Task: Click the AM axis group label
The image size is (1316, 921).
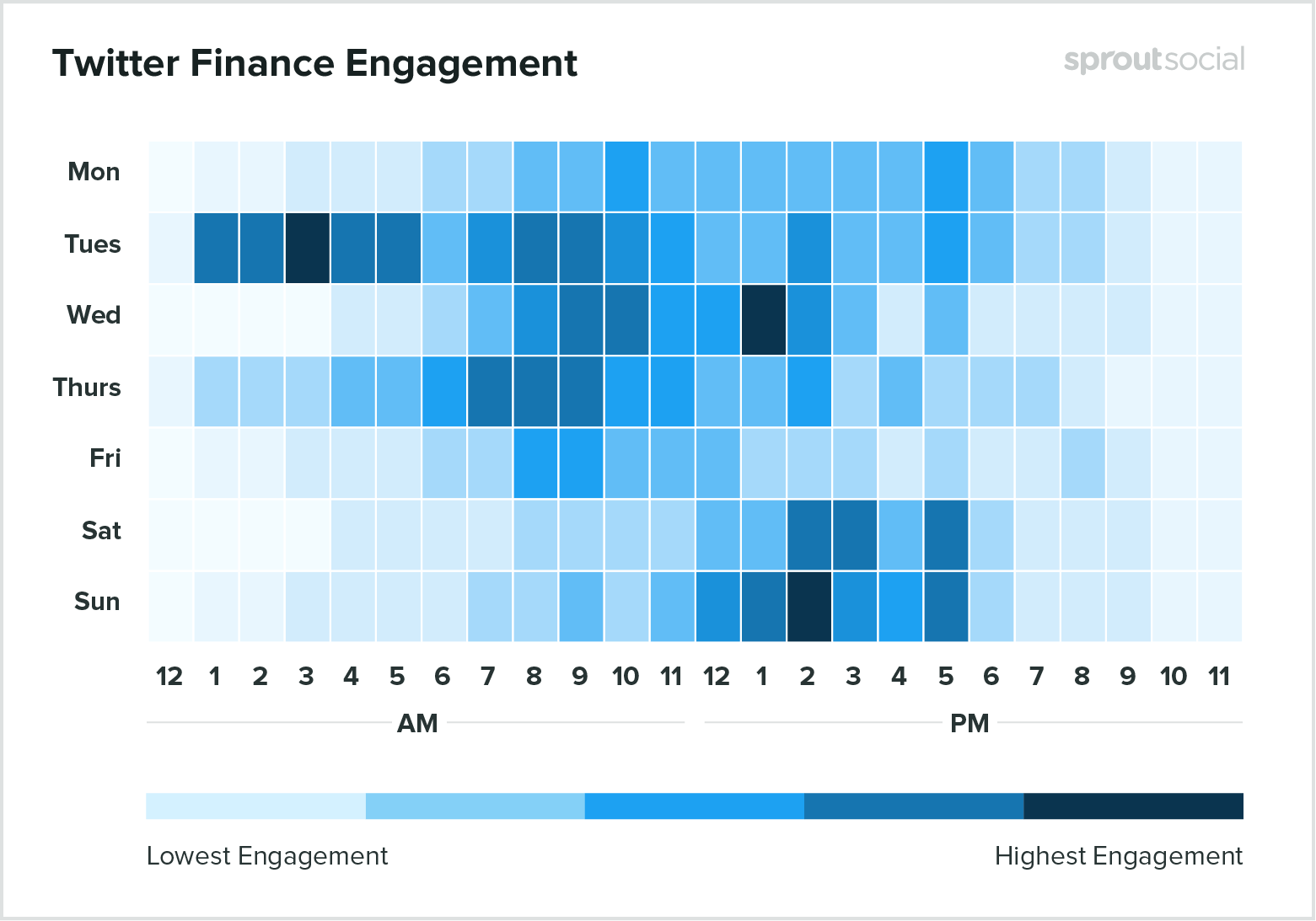Action: (417, 724)
